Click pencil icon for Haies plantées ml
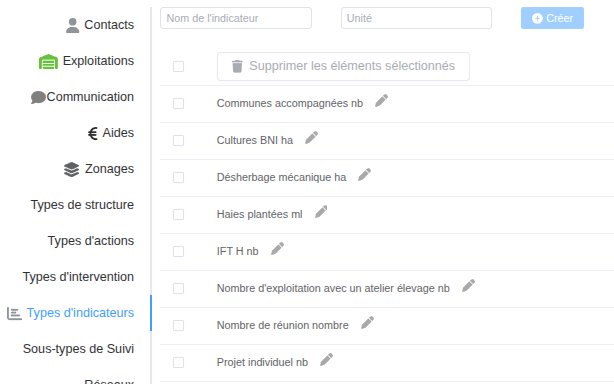614x384 pixels. (x=321, y=212)
